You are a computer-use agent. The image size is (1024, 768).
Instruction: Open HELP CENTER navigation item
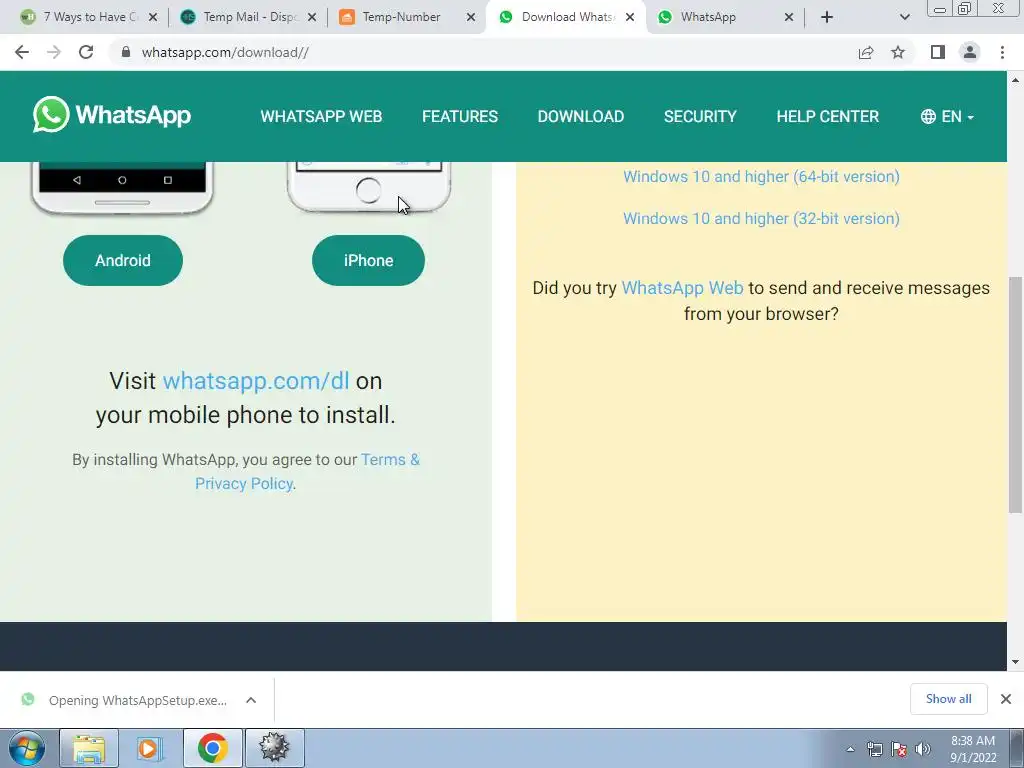coord(827,116)
